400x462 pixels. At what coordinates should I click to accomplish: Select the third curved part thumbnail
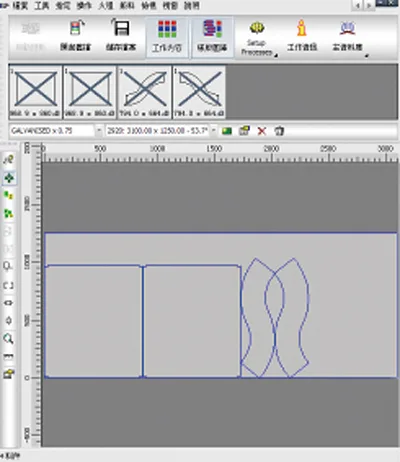point(145,92)
